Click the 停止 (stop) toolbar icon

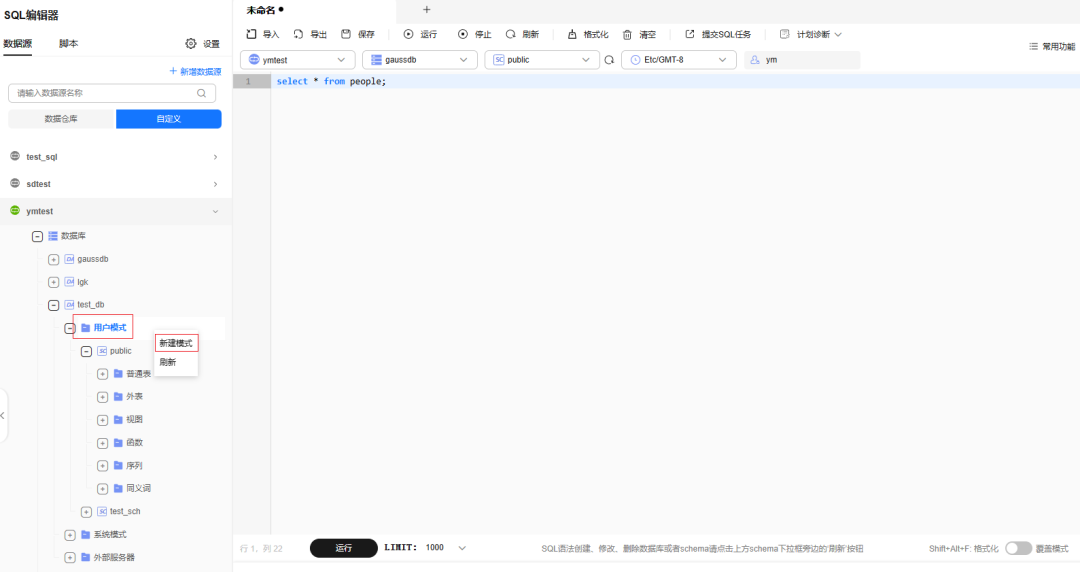463,34
